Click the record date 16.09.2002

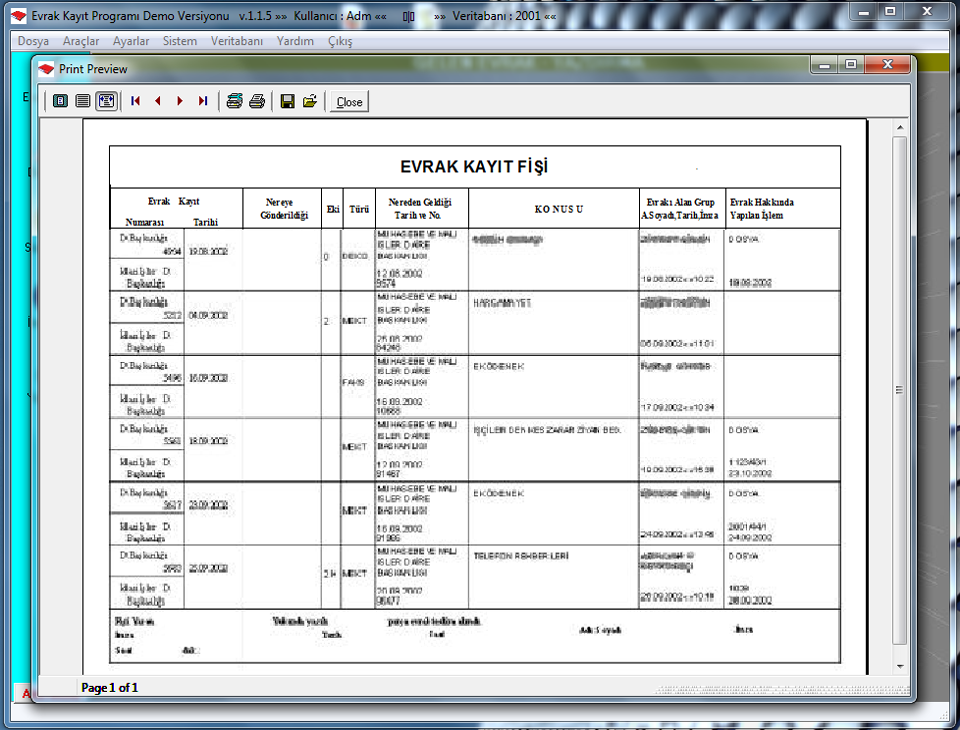(x=208, y=378)
